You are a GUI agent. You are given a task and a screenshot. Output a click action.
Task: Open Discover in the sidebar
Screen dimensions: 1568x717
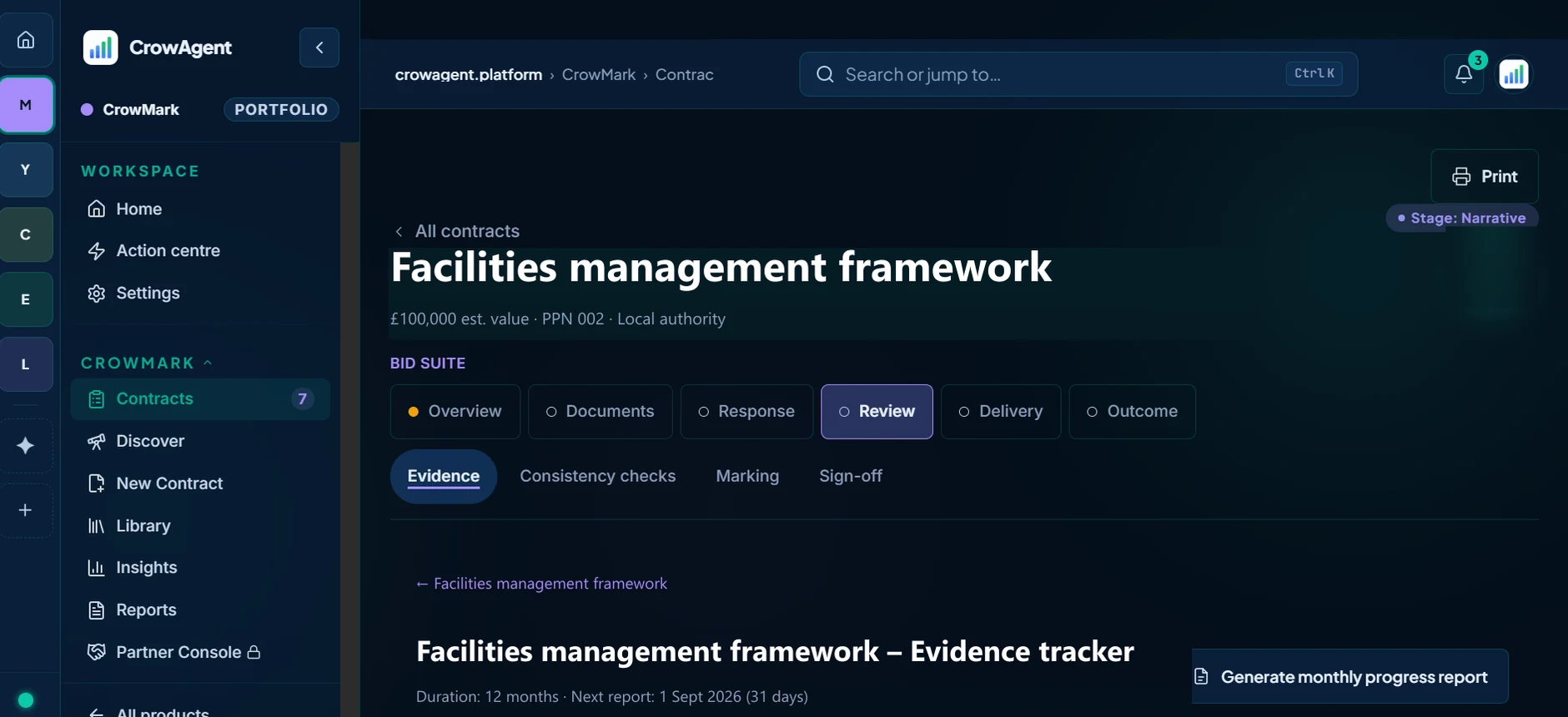point(200,441)
